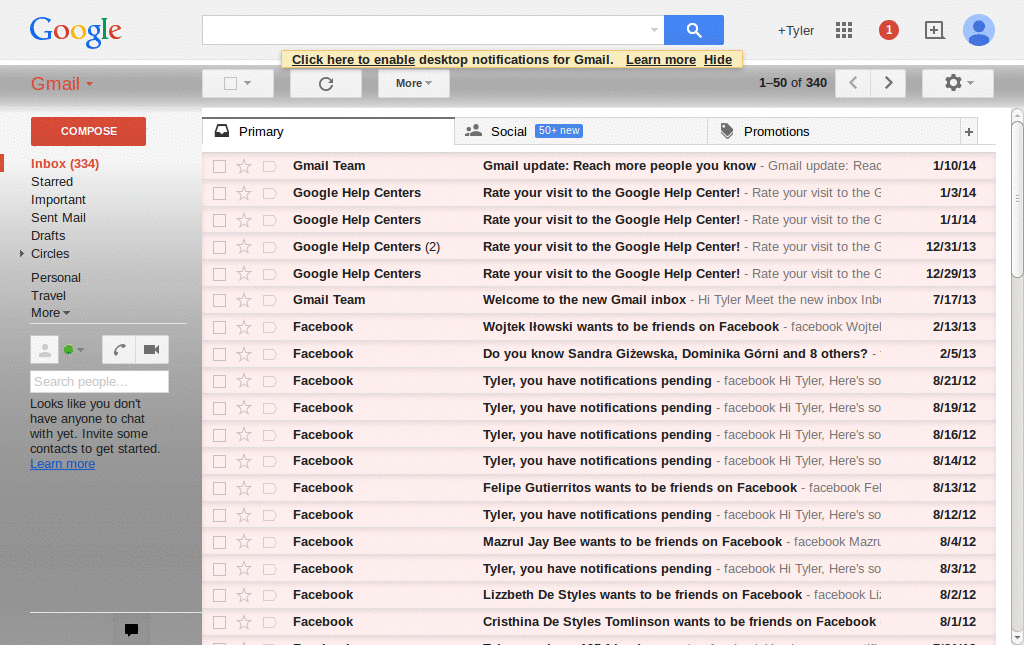Check the Facebook email dated 8/21/12
Screen dimensions: 1024x645
[x=219, y=381]
